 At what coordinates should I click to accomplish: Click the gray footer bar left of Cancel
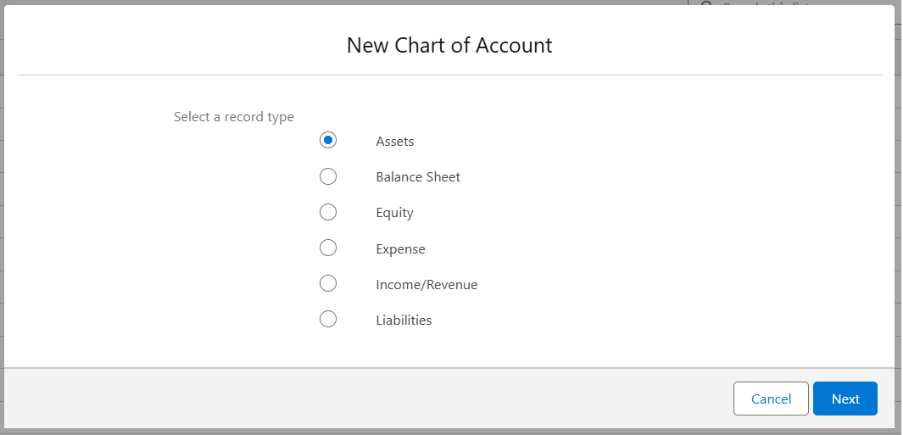[x=360, y=398]
